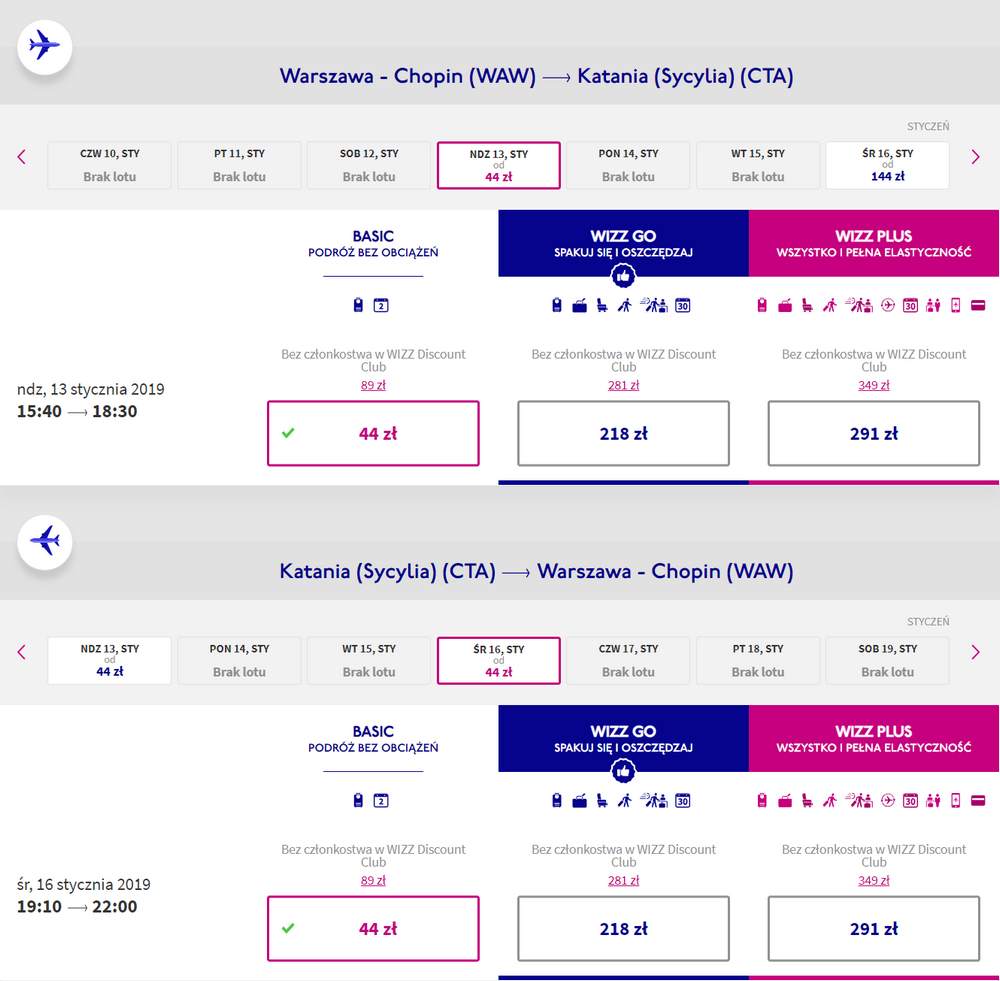Click the outbound WIZZ PLUS credit card refund icon
Image resolution: width=1000 pixels, height=981 pixels.
click(x=978, y=306)
